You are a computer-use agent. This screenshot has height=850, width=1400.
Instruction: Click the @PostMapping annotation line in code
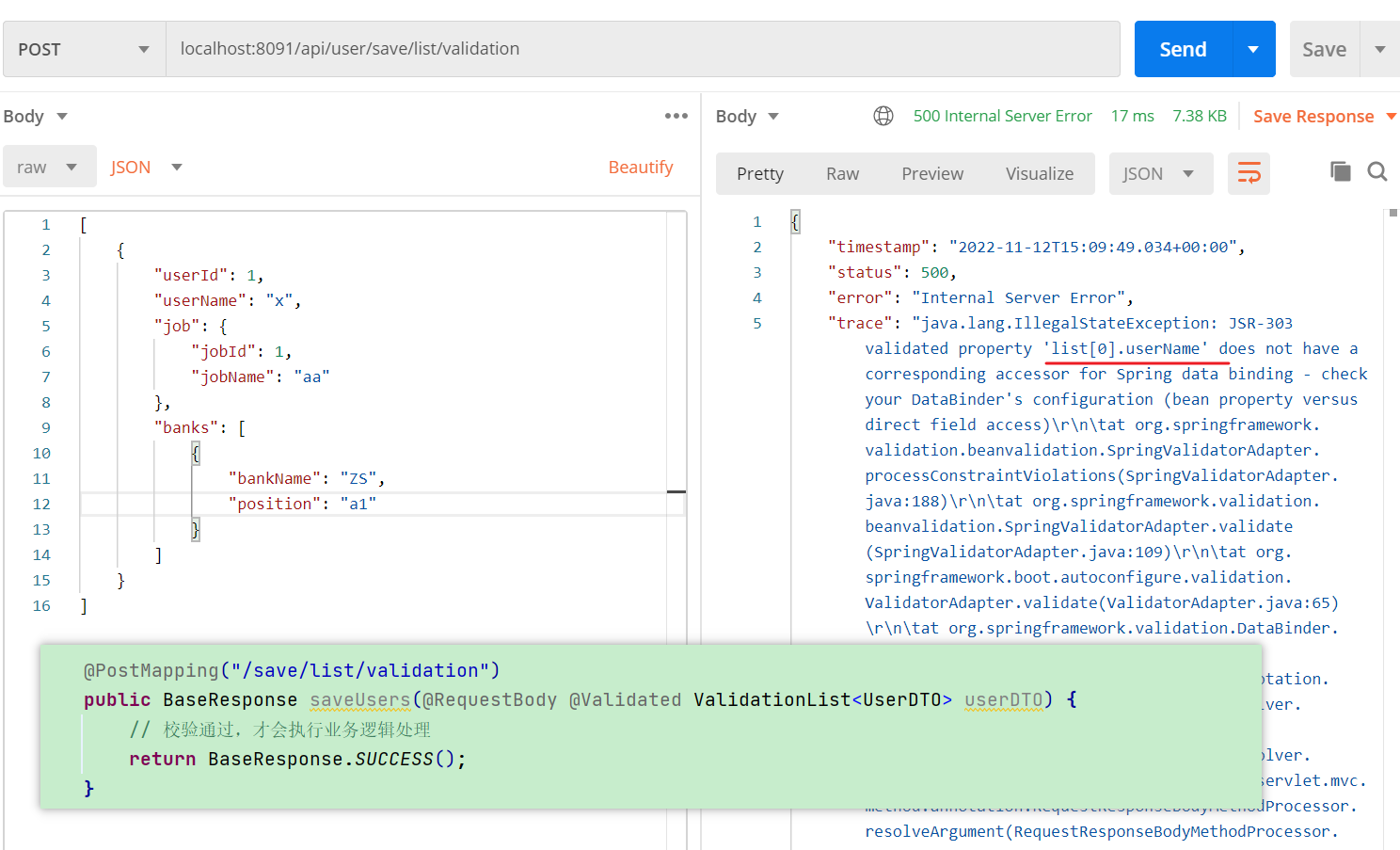(292, 670)
